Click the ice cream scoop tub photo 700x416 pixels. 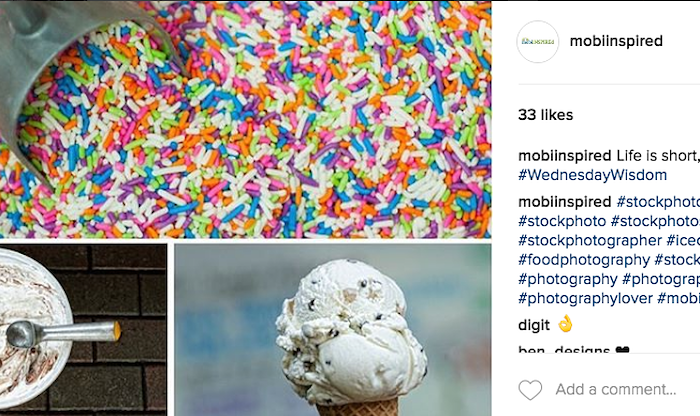[83, 330]
